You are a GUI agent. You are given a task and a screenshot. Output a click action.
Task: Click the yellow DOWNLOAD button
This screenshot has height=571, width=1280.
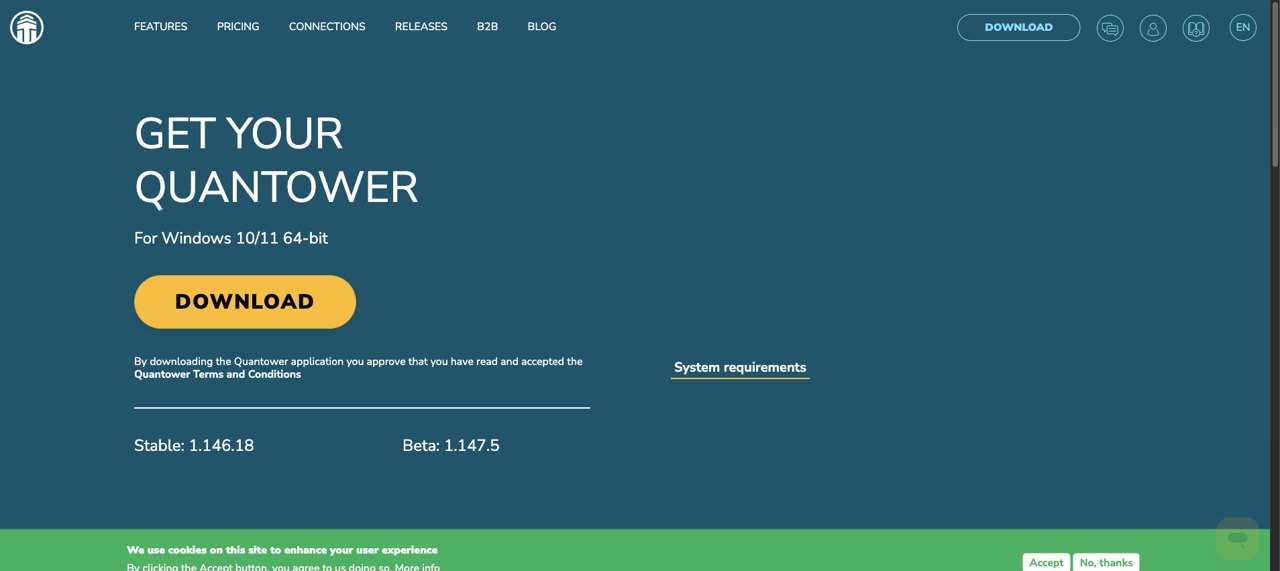(x=245, y=302)
